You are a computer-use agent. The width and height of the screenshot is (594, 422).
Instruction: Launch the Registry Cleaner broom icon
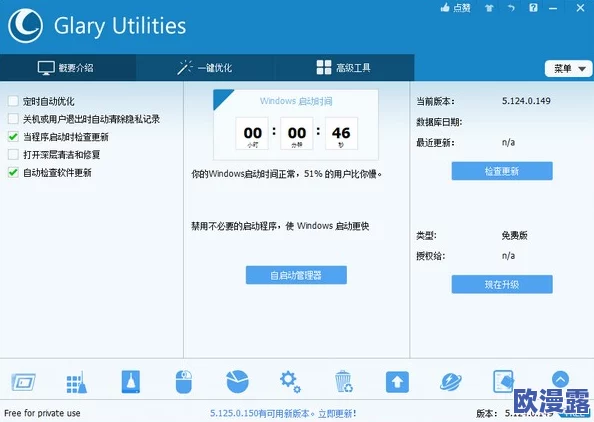coord(77,382)
